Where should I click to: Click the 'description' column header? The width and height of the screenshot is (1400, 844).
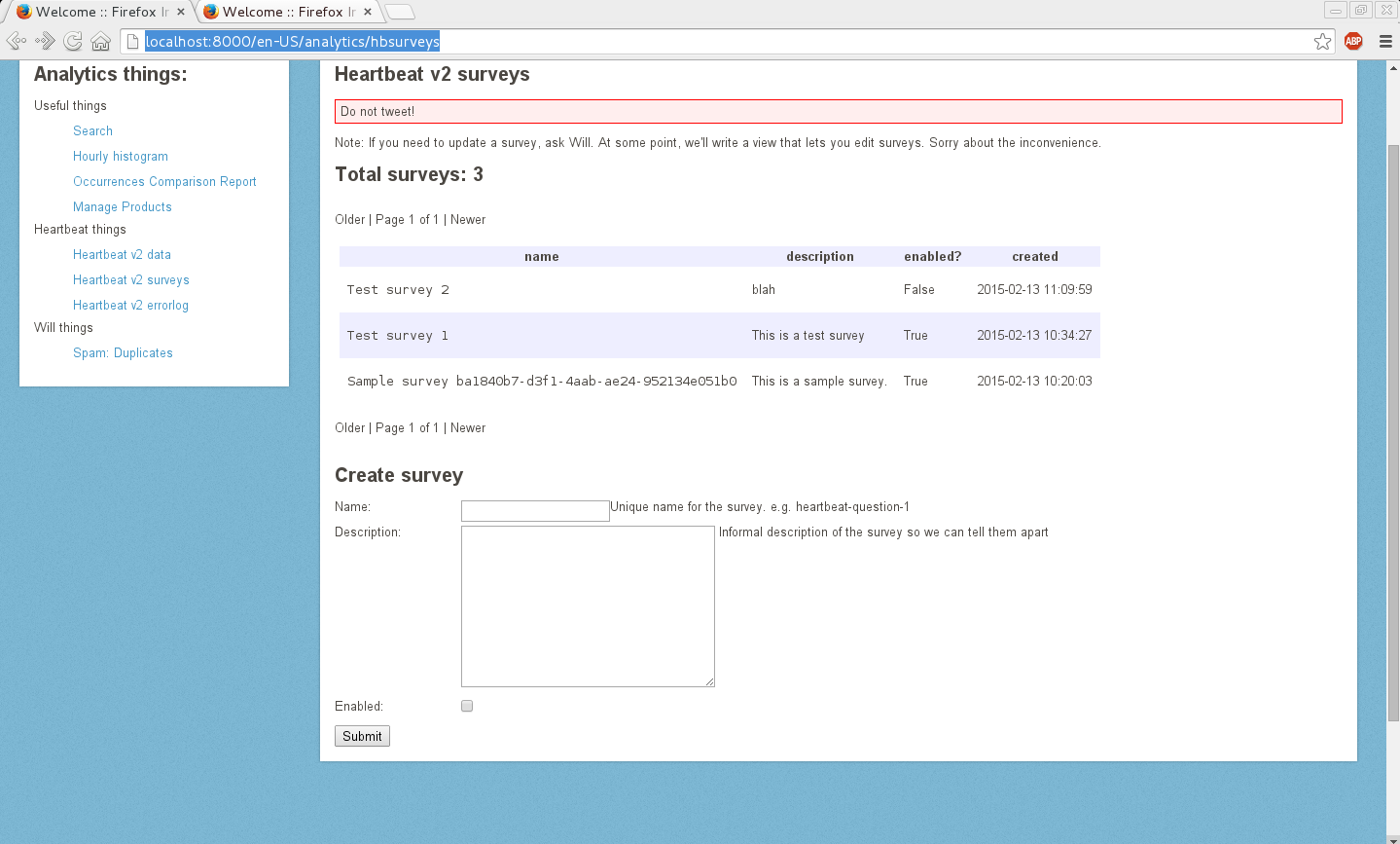click(x=820, y=257)
